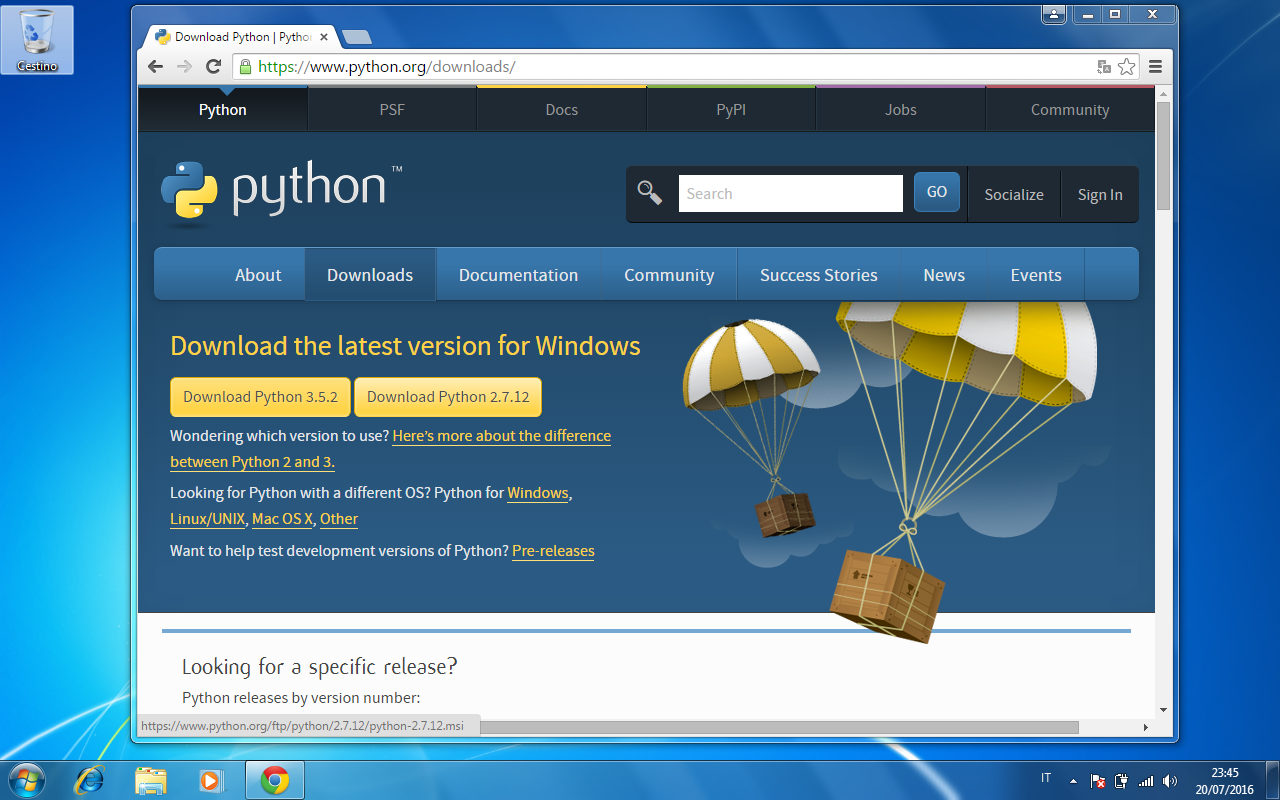Screen dimensions: 1280x800
Task: Select the Docs top tab
Action: pyautogui.click(x=562, y=110)
